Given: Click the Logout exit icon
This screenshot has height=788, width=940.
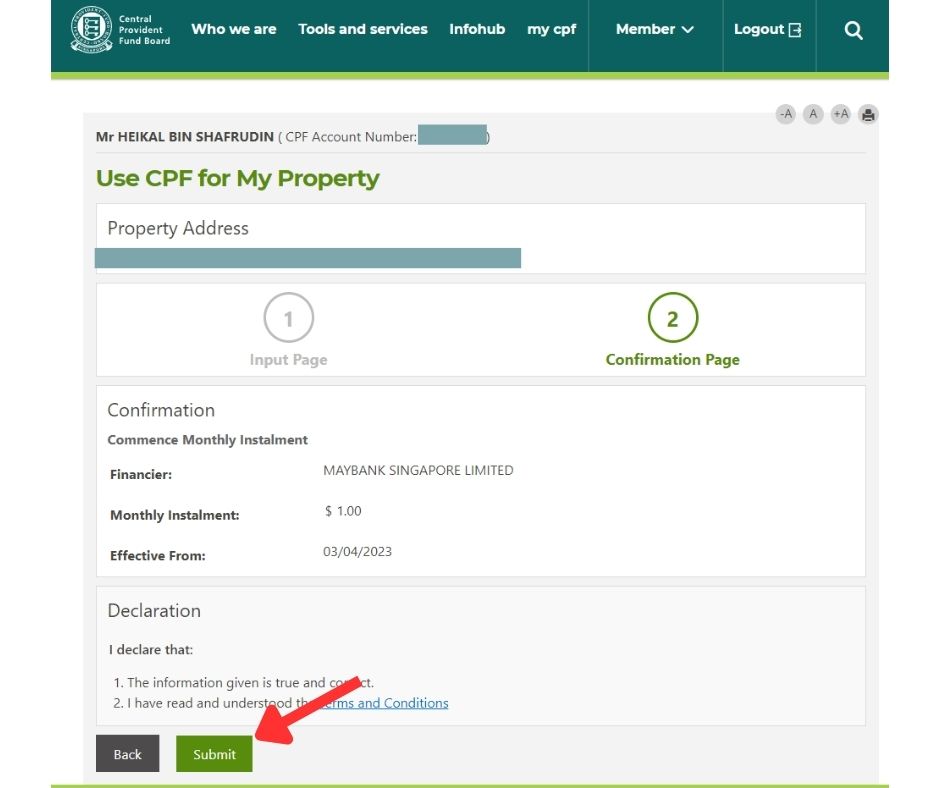Looking at the screenshot, I should point(797,29).
